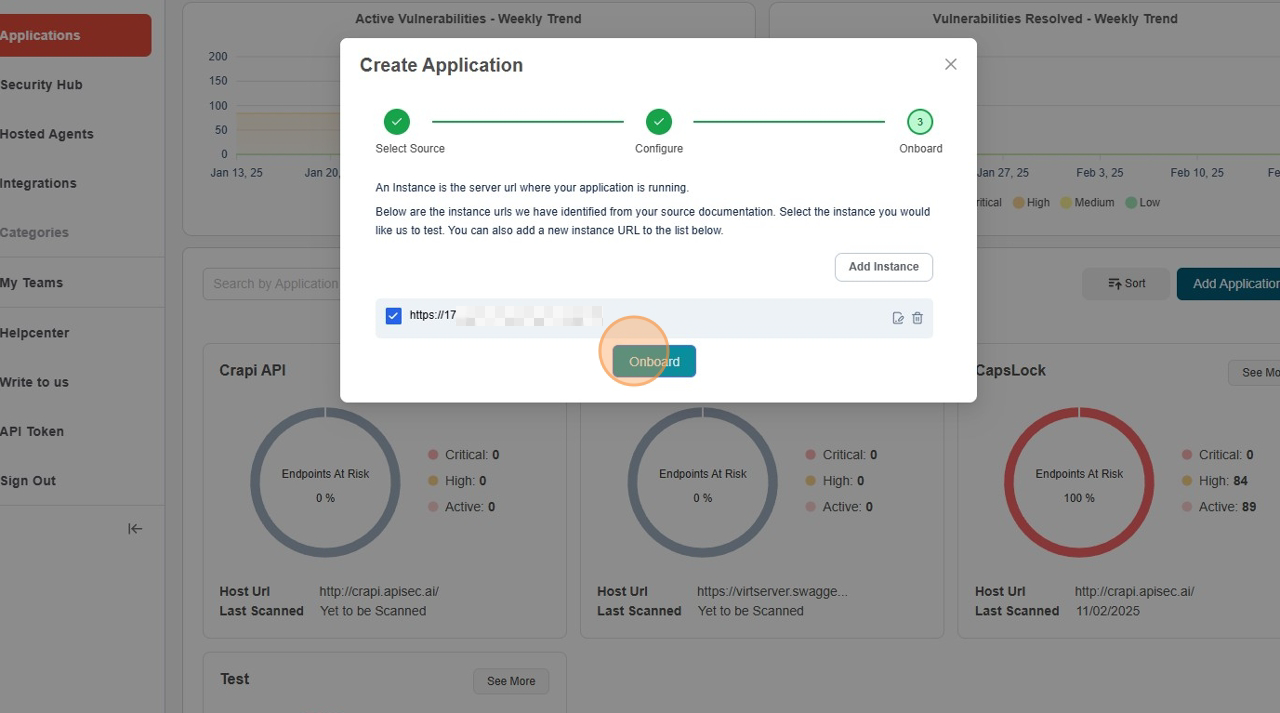Click the Select Source step checkmark
This screenshot has width=1280, height=713.
pos(397,122)
